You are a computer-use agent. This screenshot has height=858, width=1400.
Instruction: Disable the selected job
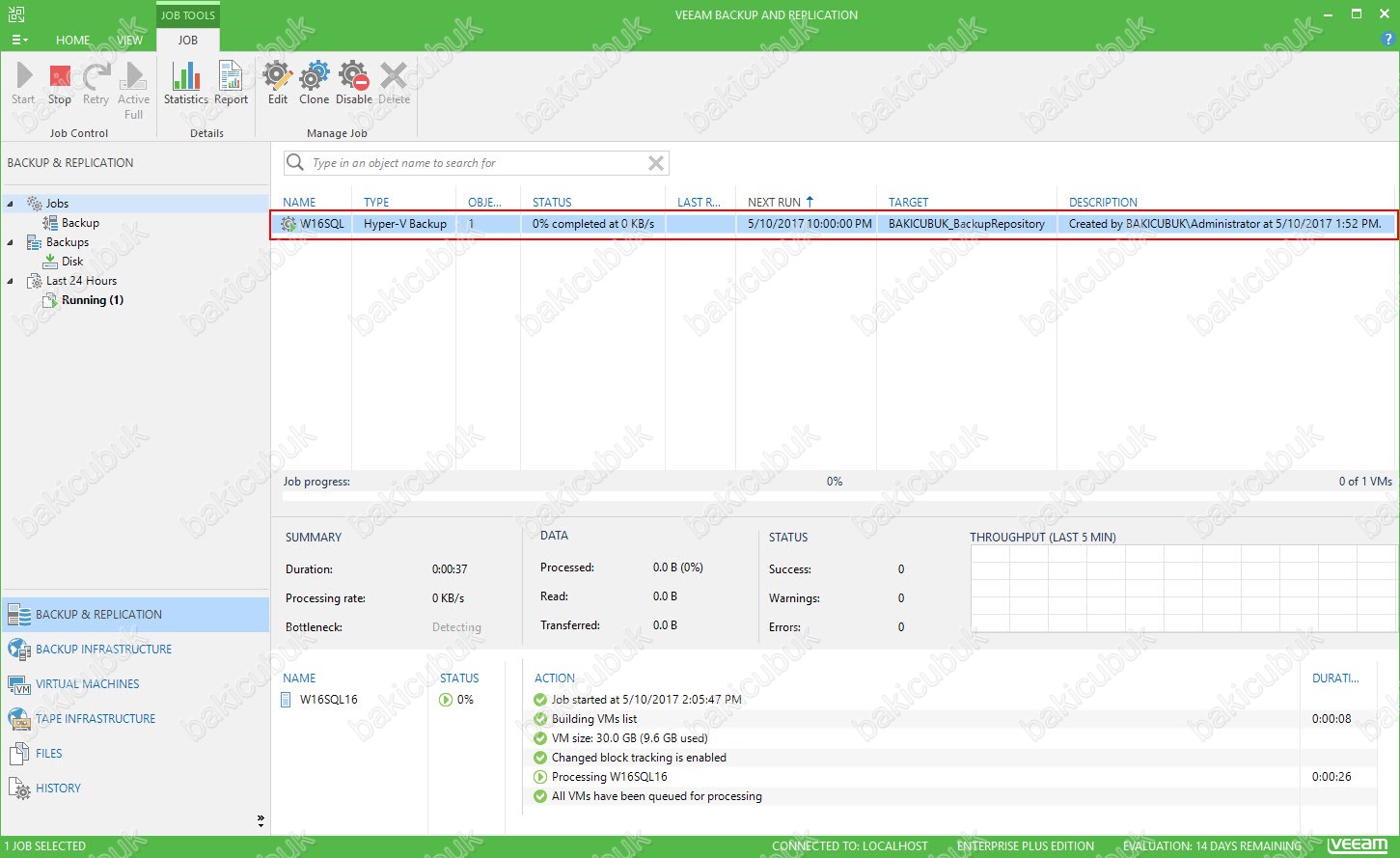click(354, 84)
